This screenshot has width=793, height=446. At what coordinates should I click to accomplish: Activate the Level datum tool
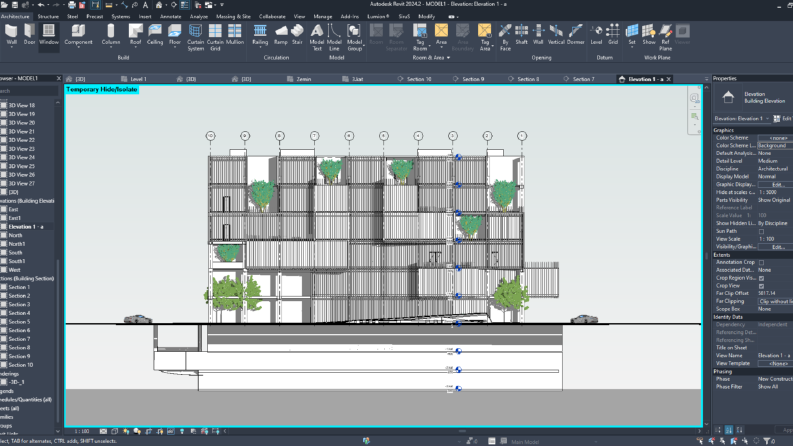coord(596,35)
